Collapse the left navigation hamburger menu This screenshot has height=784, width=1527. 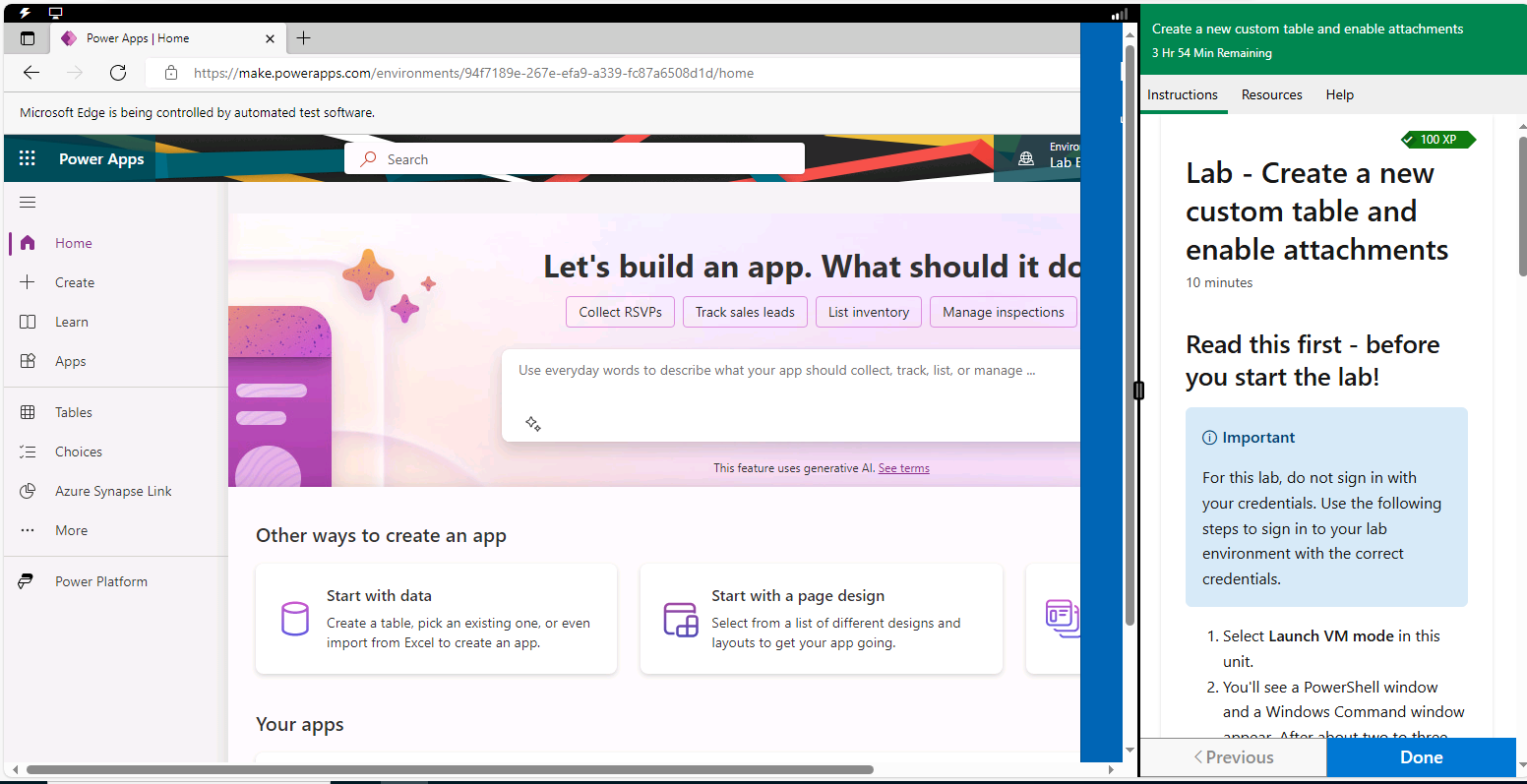(x=28, y=203)
